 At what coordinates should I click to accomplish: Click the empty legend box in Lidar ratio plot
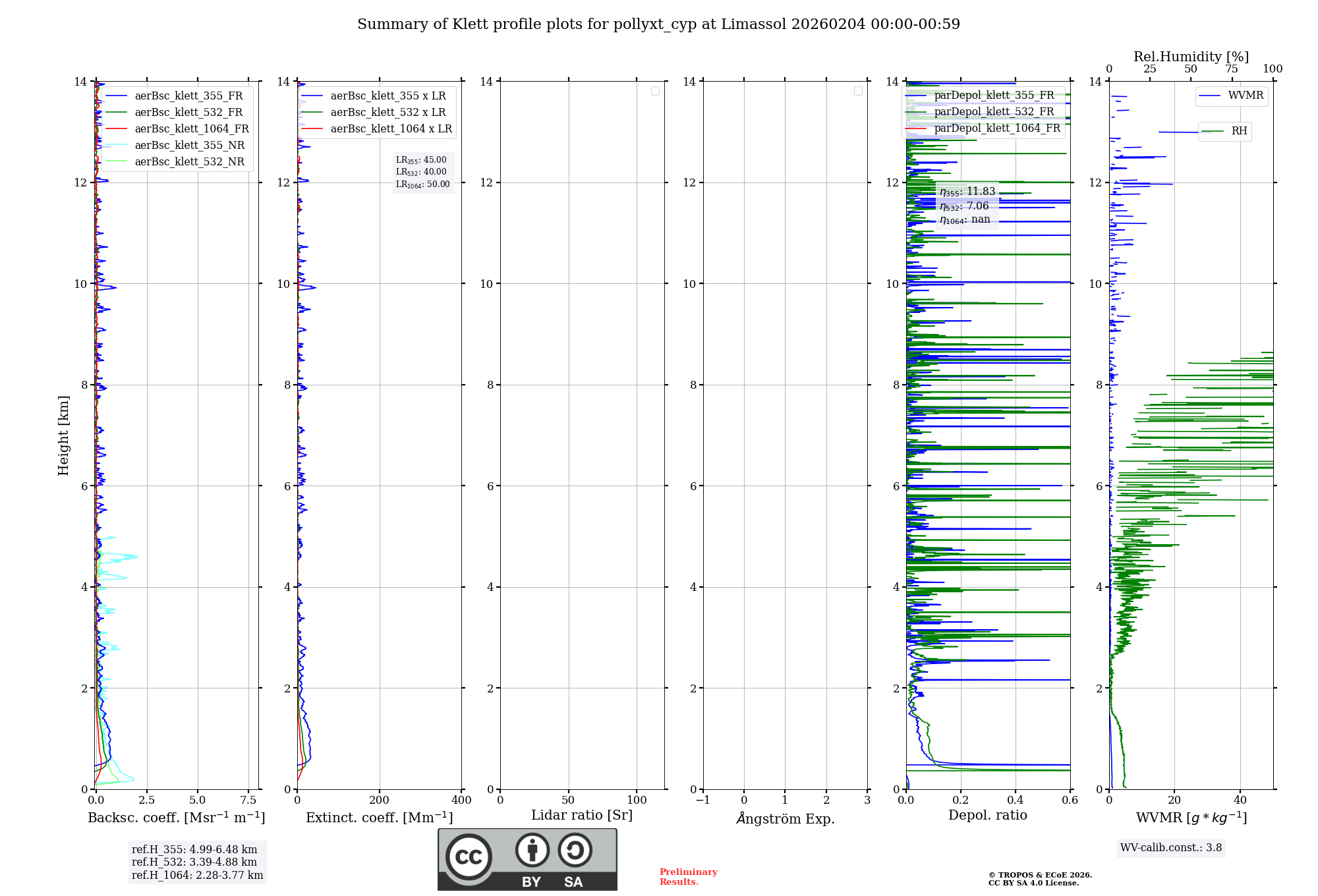click(655, 91)
